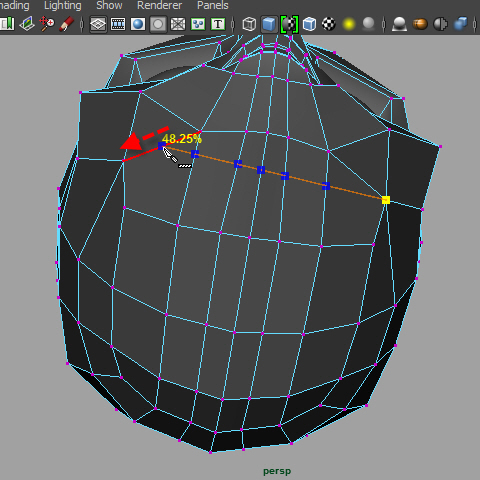
Task: Click the field chart icon
Action: click(178, 24)
